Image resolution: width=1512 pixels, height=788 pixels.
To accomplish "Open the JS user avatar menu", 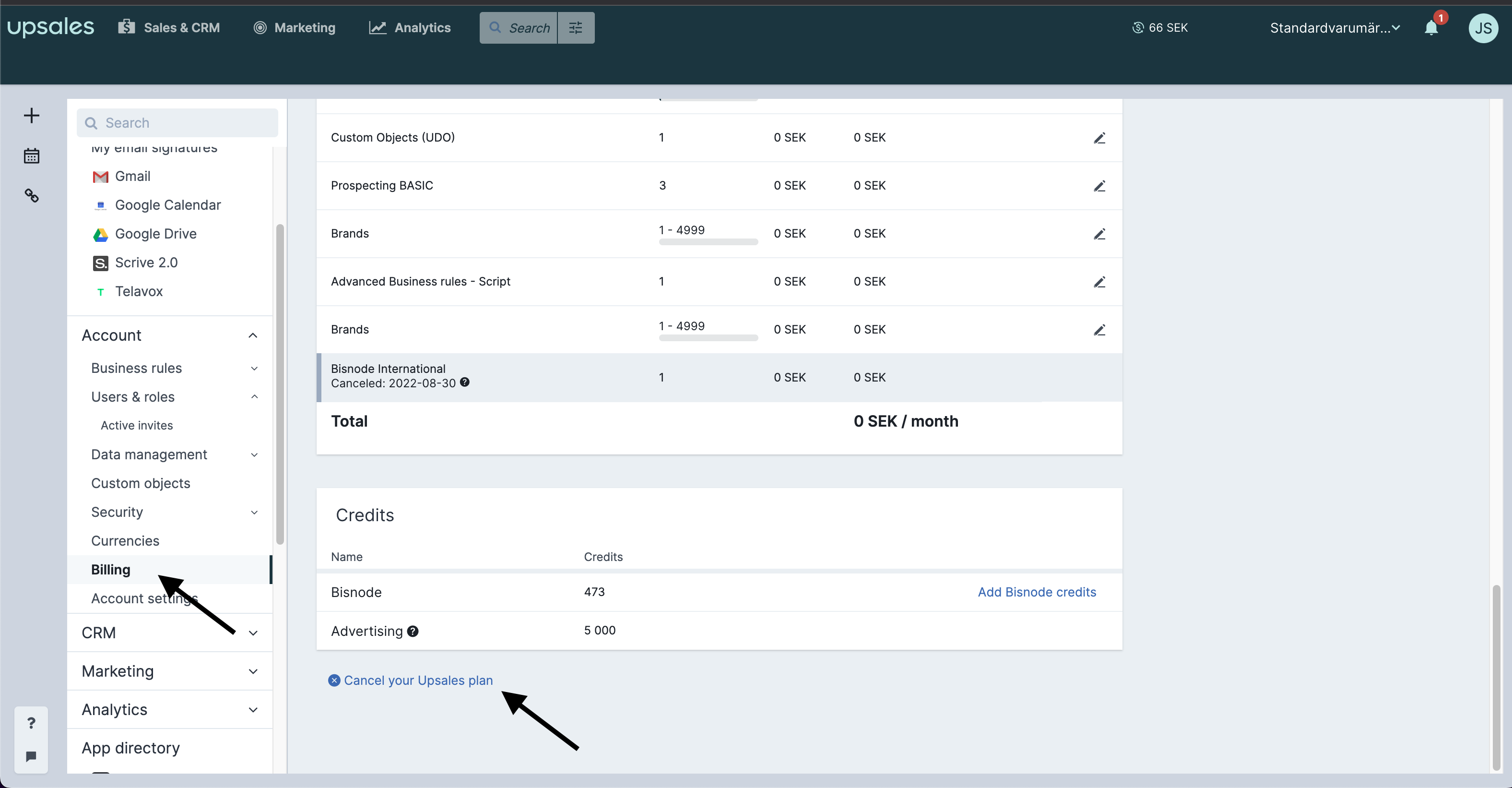I will tap(1483, 28).
